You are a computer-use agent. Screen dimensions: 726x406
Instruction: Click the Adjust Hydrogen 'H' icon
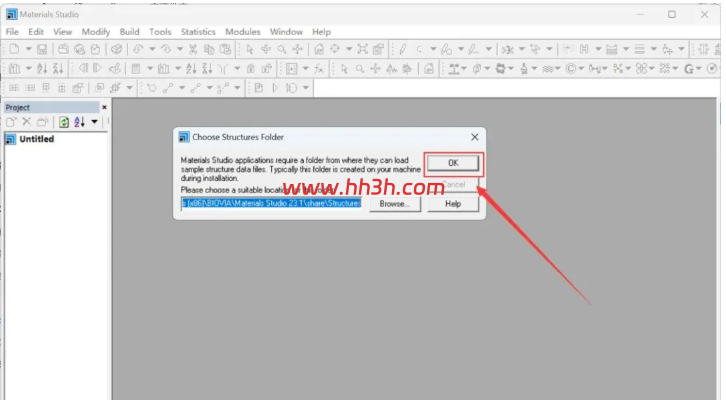point(584,49)
